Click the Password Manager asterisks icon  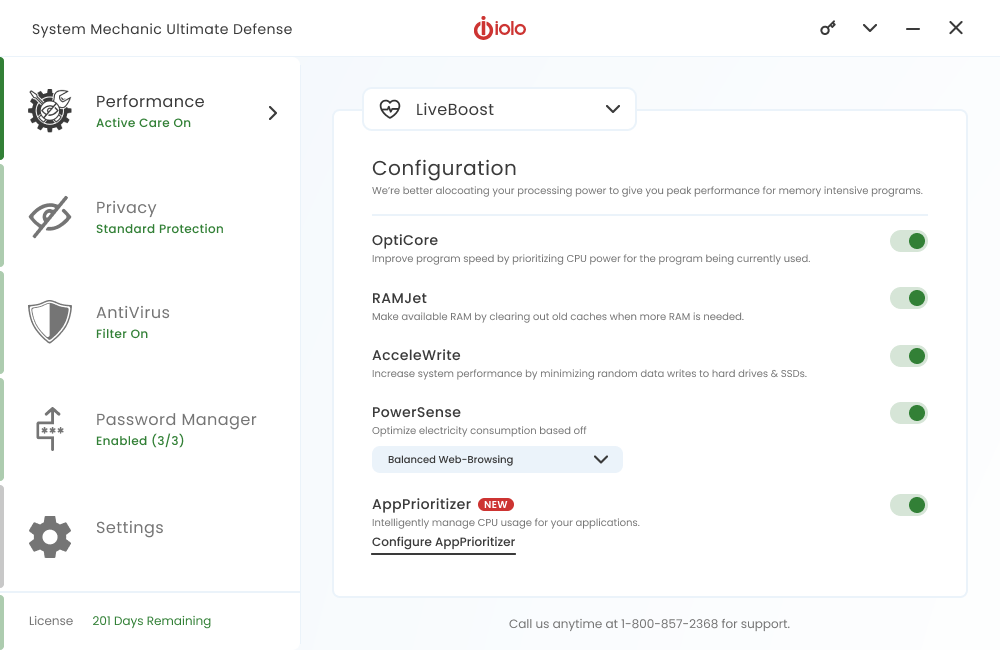(50, 429)
